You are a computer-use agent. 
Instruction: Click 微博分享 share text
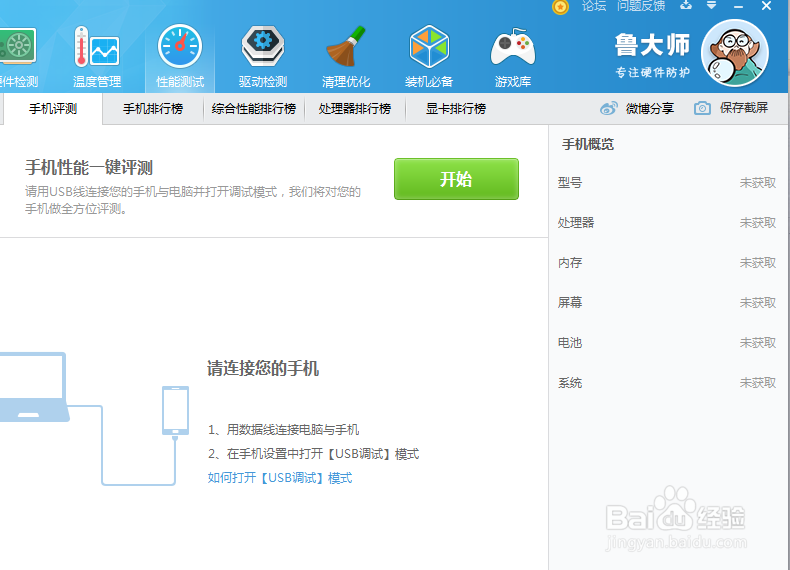click(649, 108)
